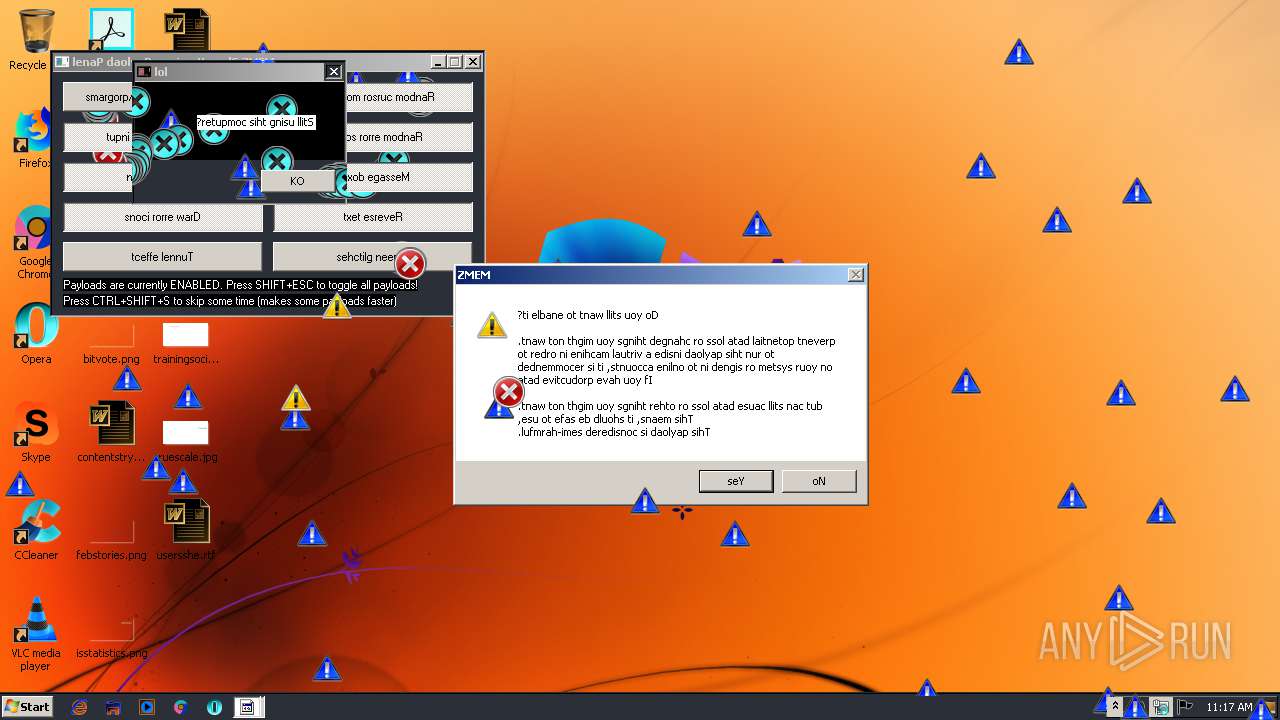This screenshot has height=720, width=1280.
Task: Close the ZMEM warning dialog
Action: (856, 275)
